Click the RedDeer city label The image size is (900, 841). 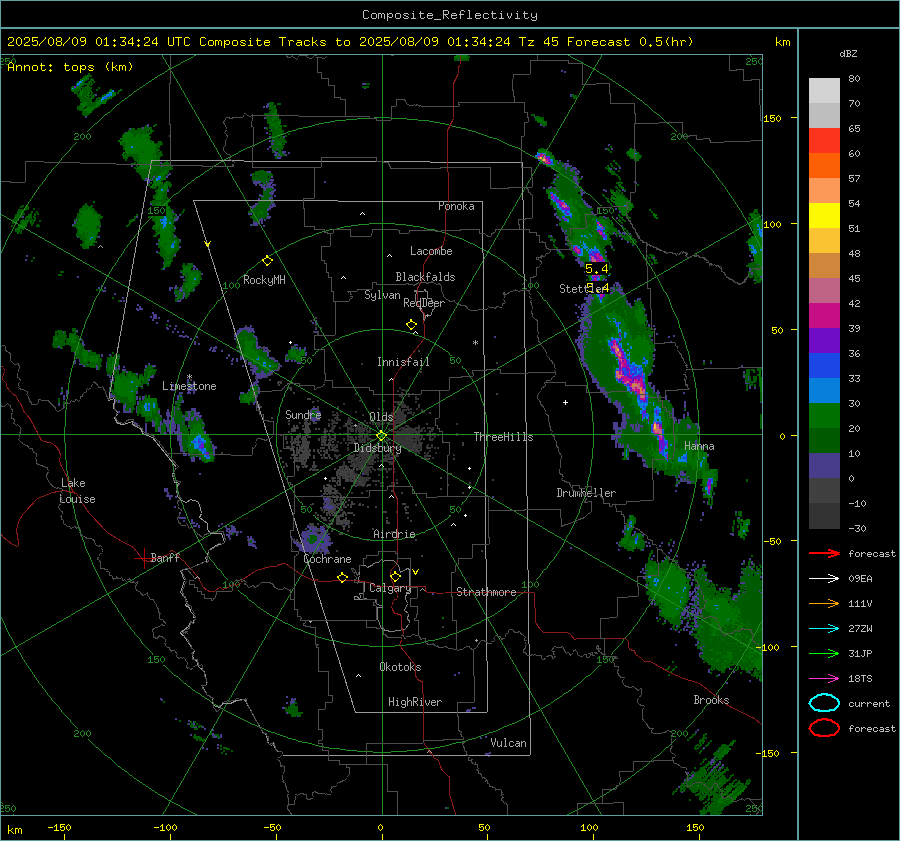[424, 303]
